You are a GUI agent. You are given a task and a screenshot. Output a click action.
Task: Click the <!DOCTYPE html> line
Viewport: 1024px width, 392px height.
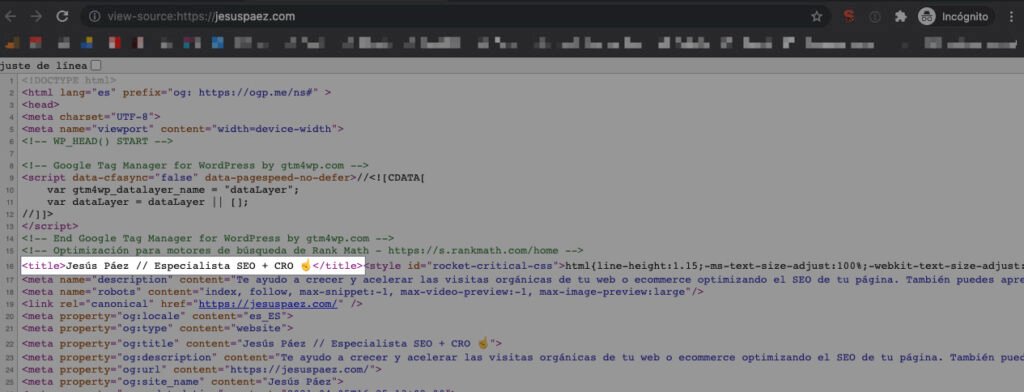click(x=69, y=80)
